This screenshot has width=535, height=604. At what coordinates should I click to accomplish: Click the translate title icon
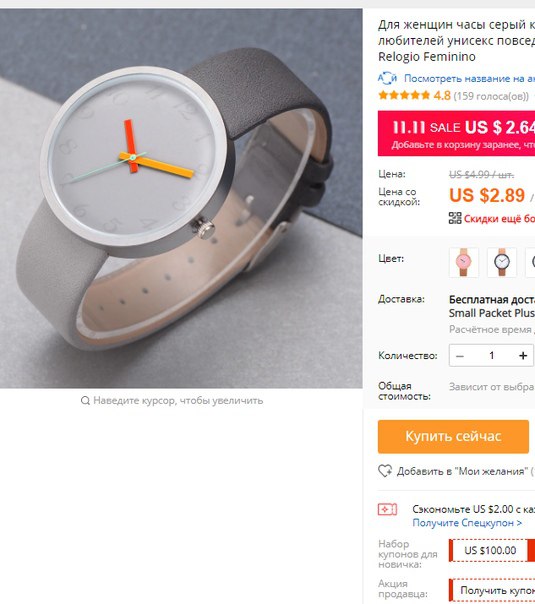387,78
